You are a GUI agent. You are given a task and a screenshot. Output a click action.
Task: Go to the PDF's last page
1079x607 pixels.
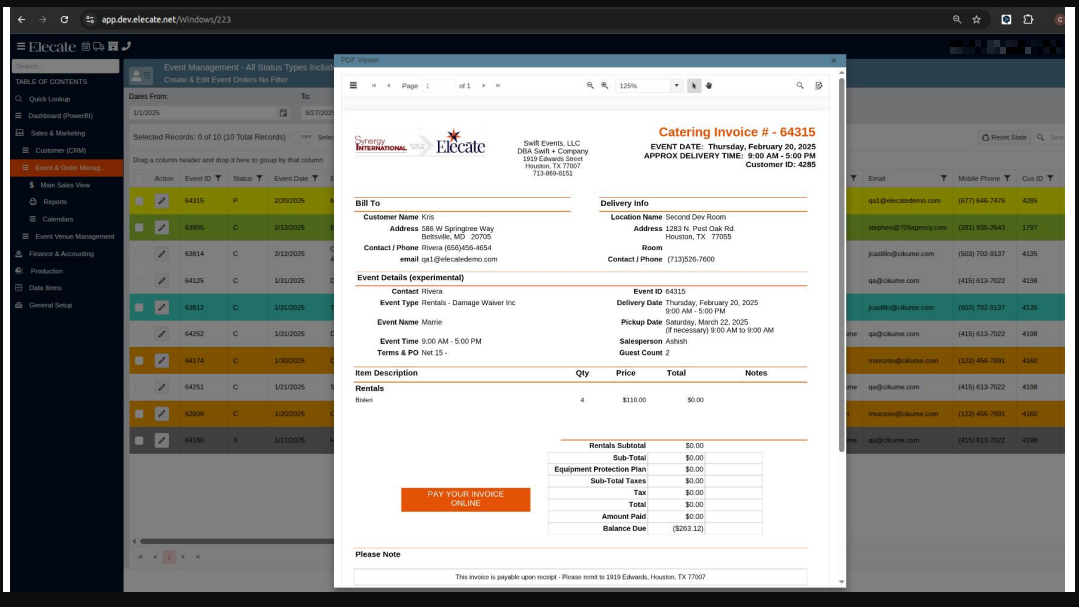[498, 86]
